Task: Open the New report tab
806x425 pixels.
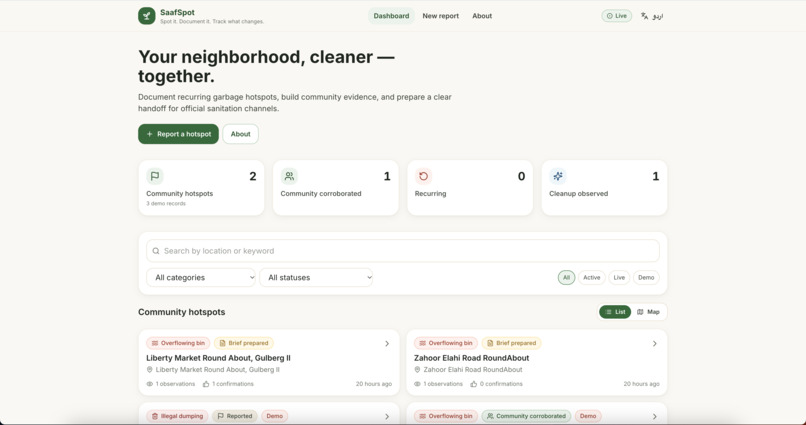Action: click(441, 16)
